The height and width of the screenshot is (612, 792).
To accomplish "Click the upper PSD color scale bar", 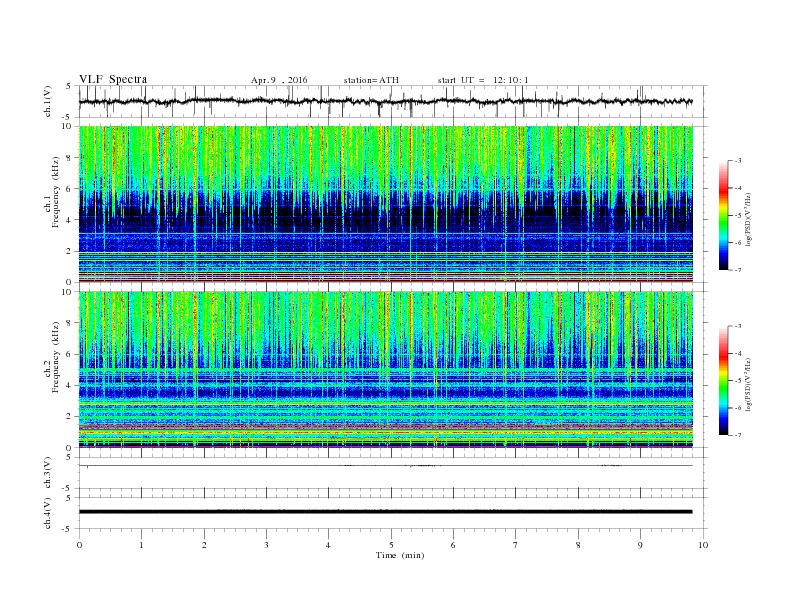I will tap(723, 215).
